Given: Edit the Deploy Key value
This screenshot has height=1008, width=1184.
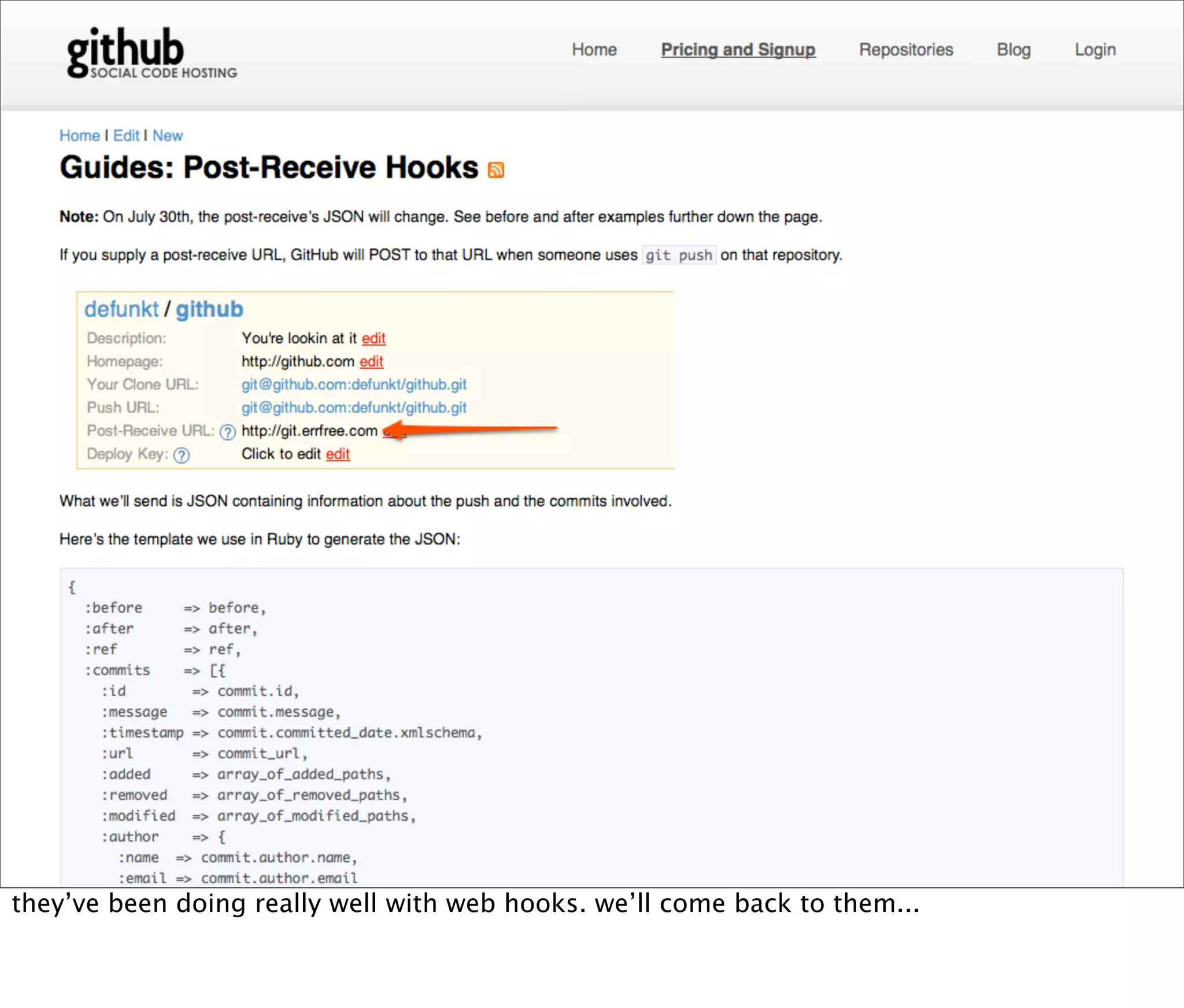Looking at the screenshot, I should 338,454.
